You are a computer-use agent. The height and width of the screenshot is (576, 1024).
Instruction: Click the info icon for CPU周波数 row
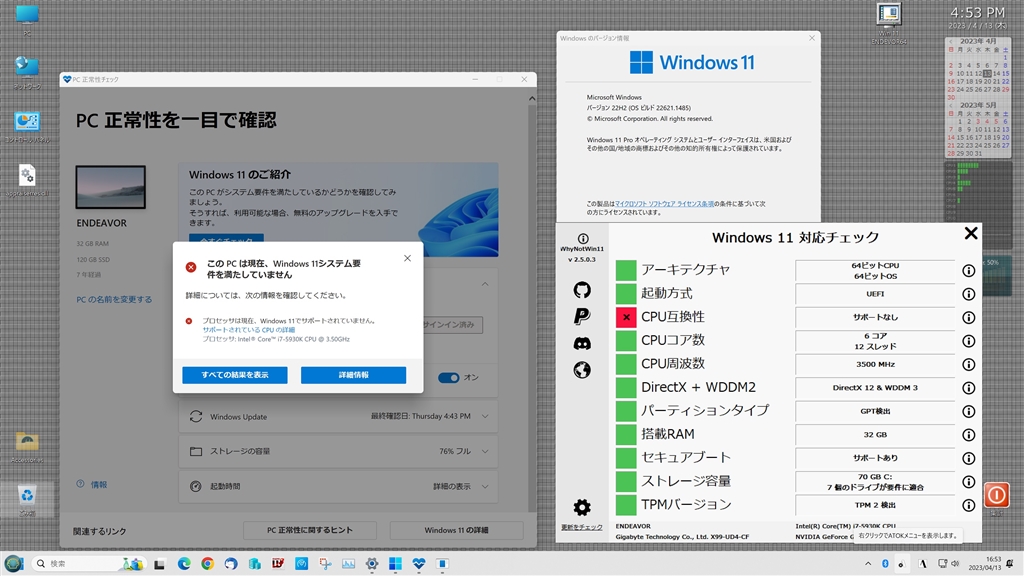[968, 364]
